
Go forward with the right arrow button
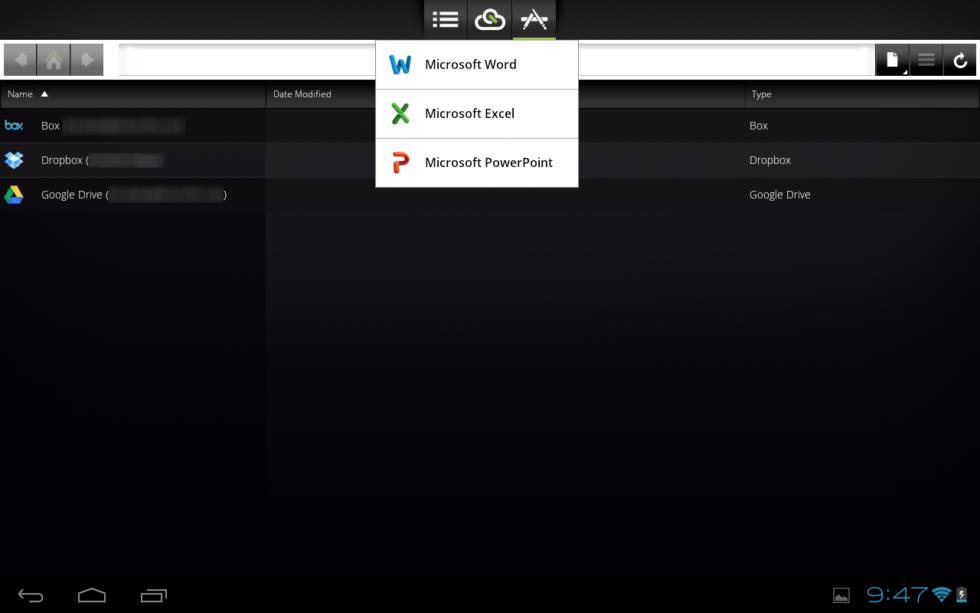pos(87,60)
